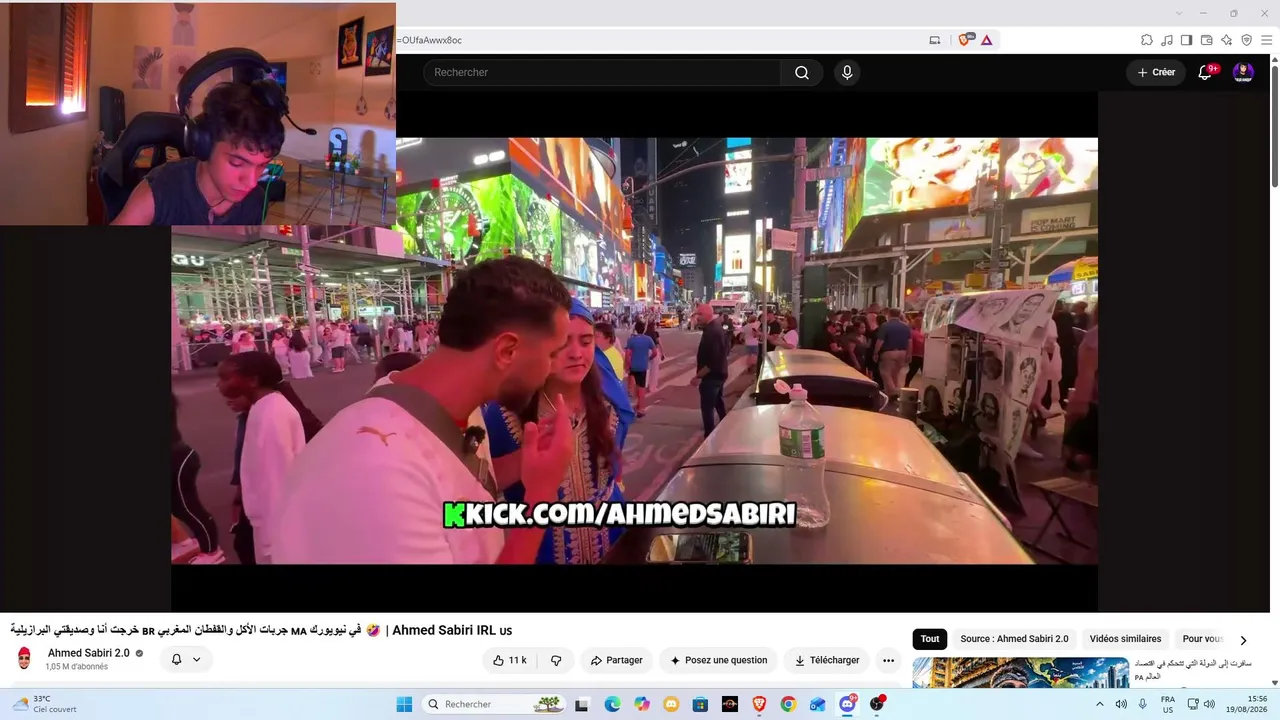1280x720 pixels.
Task: Open Brave browser taskbar icon
Action: [x=759, y=704]
